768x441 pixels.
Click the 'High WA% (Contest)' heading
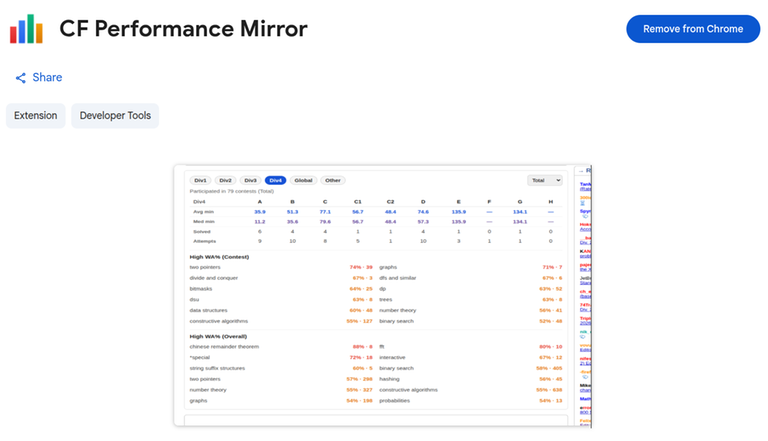coord(219,257)
